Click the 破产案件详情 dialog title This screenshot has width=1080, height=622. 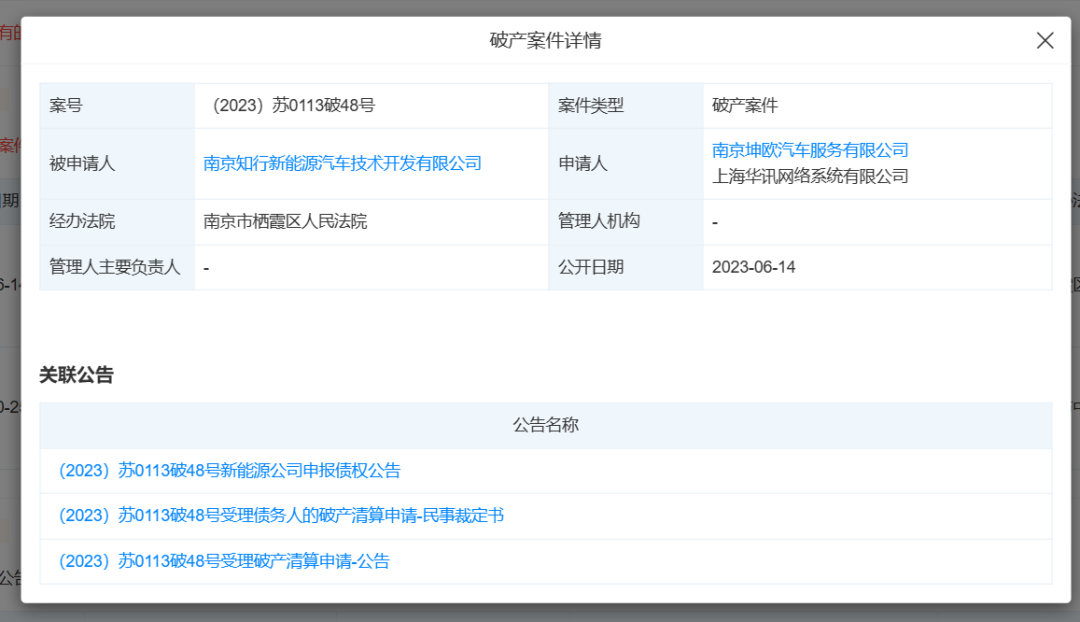[546, 41]
